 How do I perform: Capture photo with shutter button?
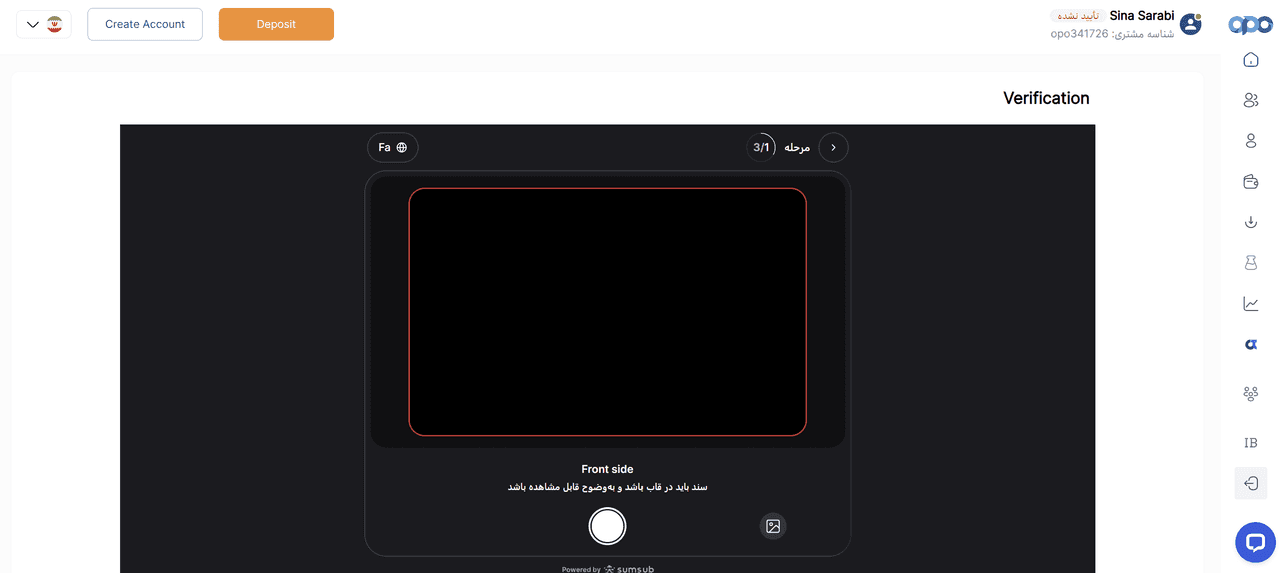coord(607,526)
